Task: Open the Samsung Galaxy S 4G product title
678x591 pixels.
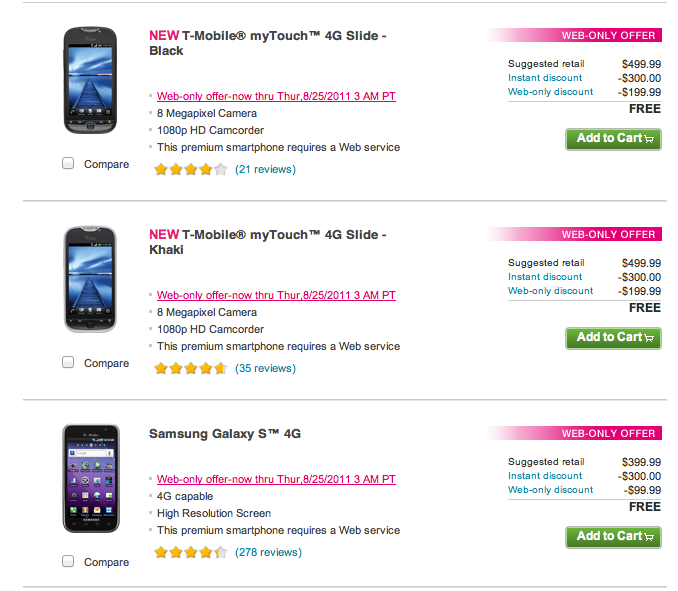Action: point(225,434)
